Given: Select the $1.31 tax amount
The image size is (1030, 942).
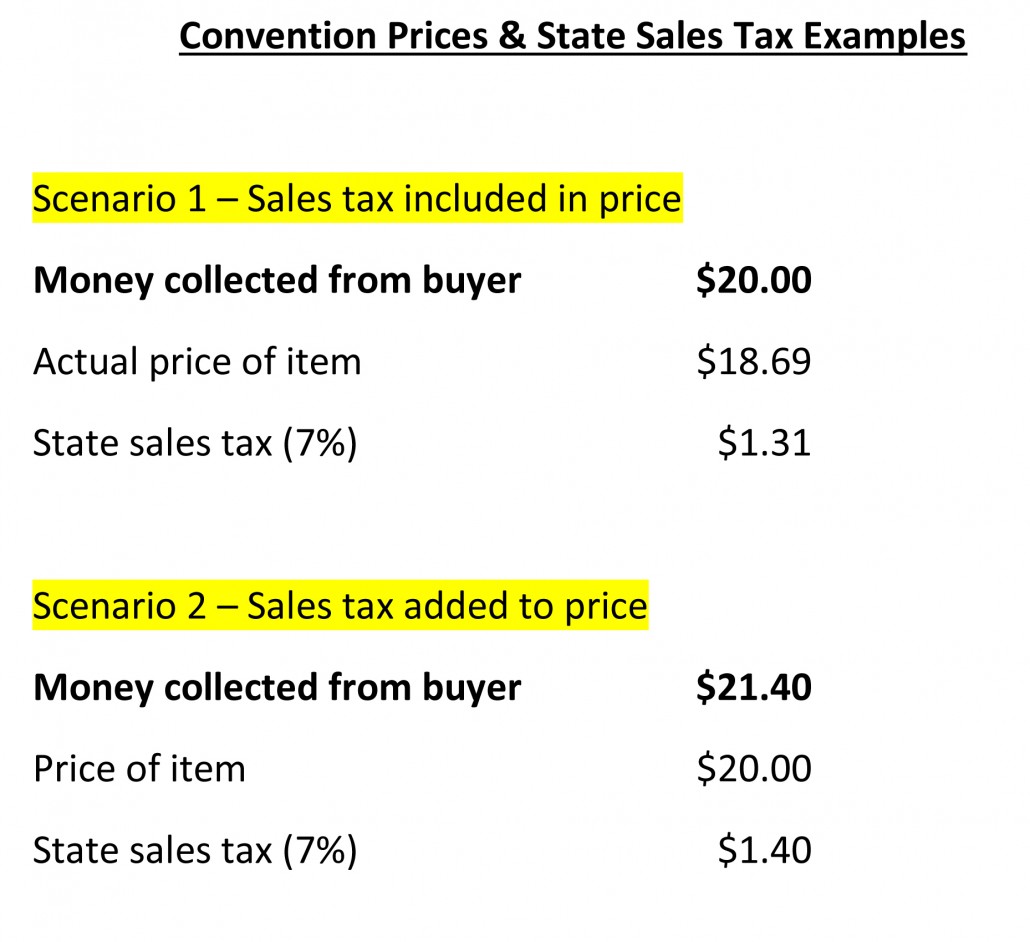Looking at the screenshot, I should coord(765,443).
